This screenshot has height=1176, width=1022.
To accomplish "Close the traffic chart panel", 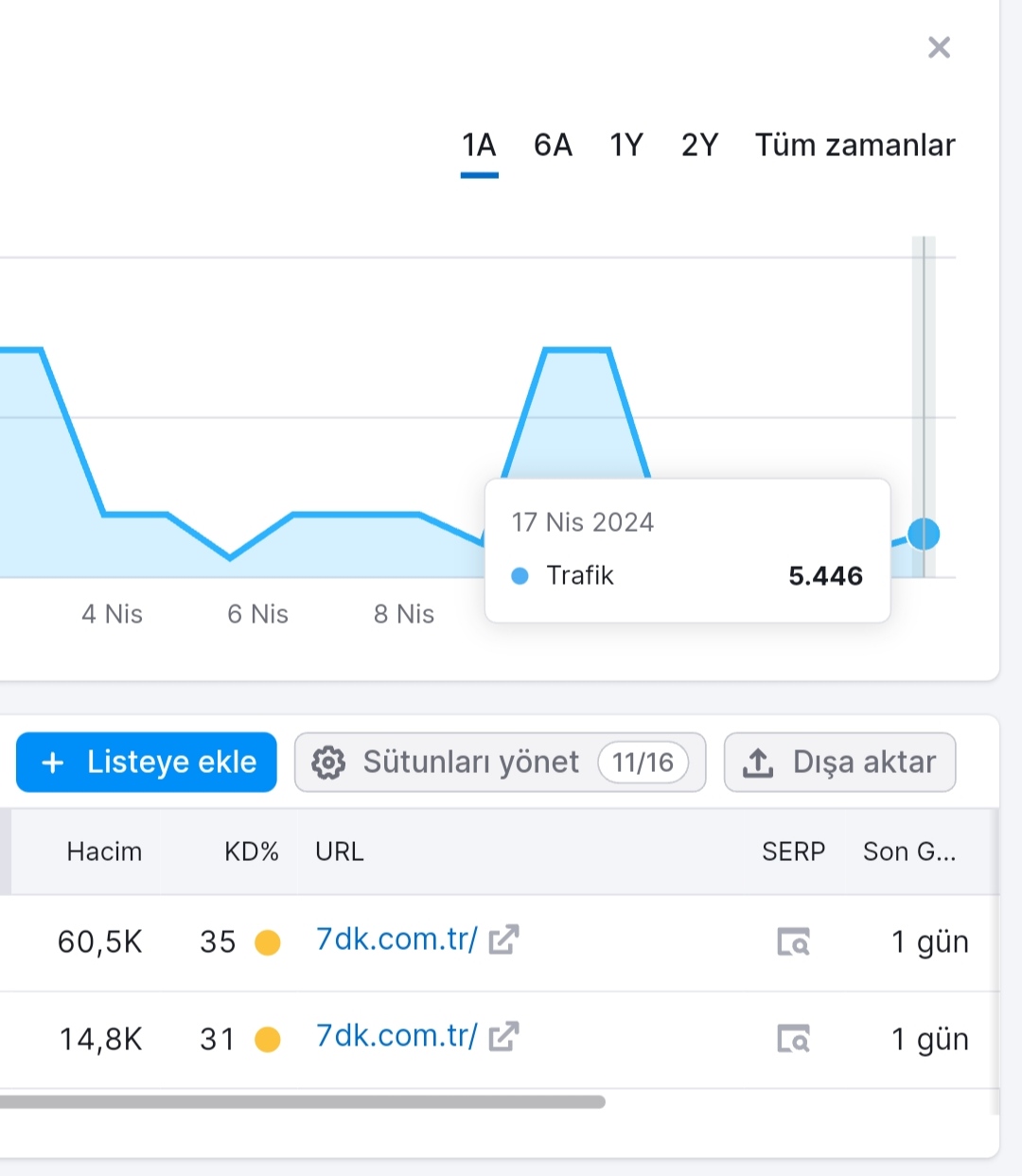I will pos(939,47).
